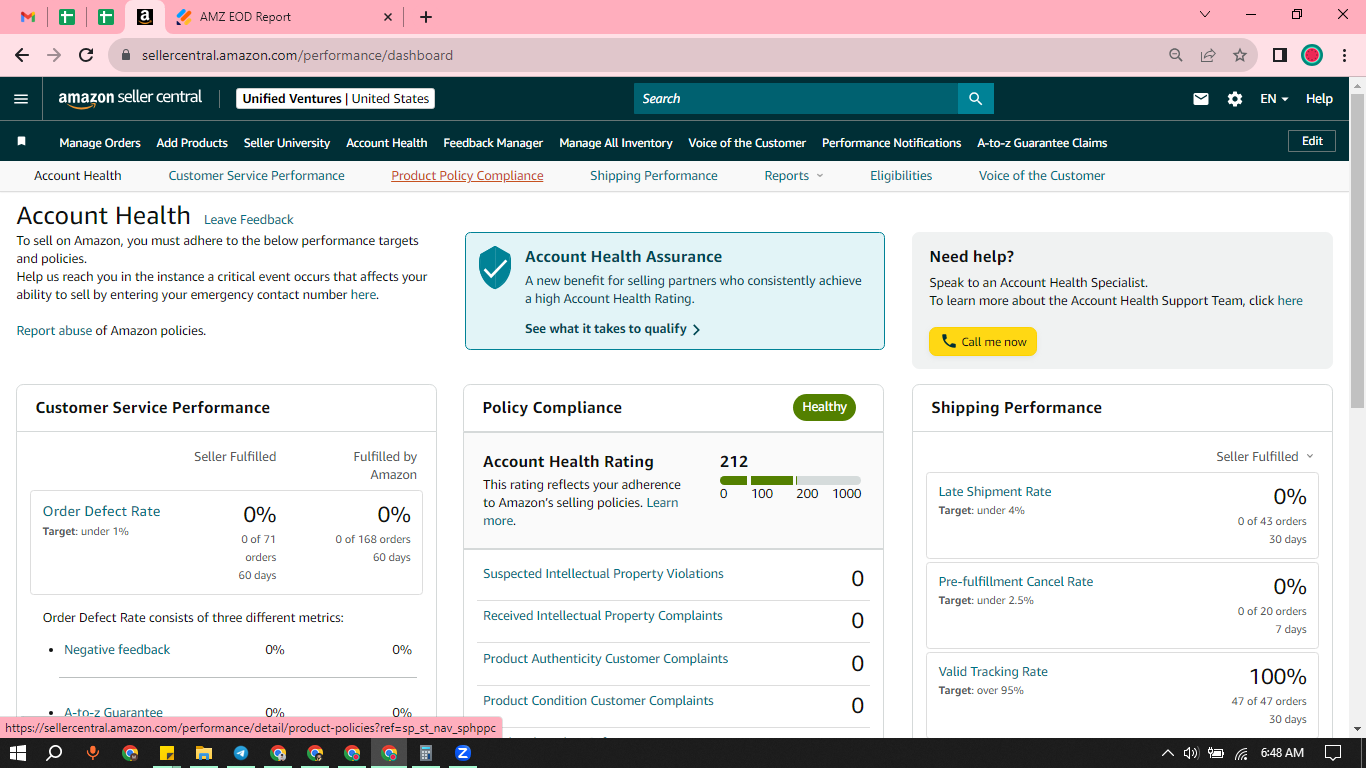The height and width of the screenshot is (768, 1366).
Task: Expand 'See what it takes to qualify'
Action: click(x=613, y=329)
